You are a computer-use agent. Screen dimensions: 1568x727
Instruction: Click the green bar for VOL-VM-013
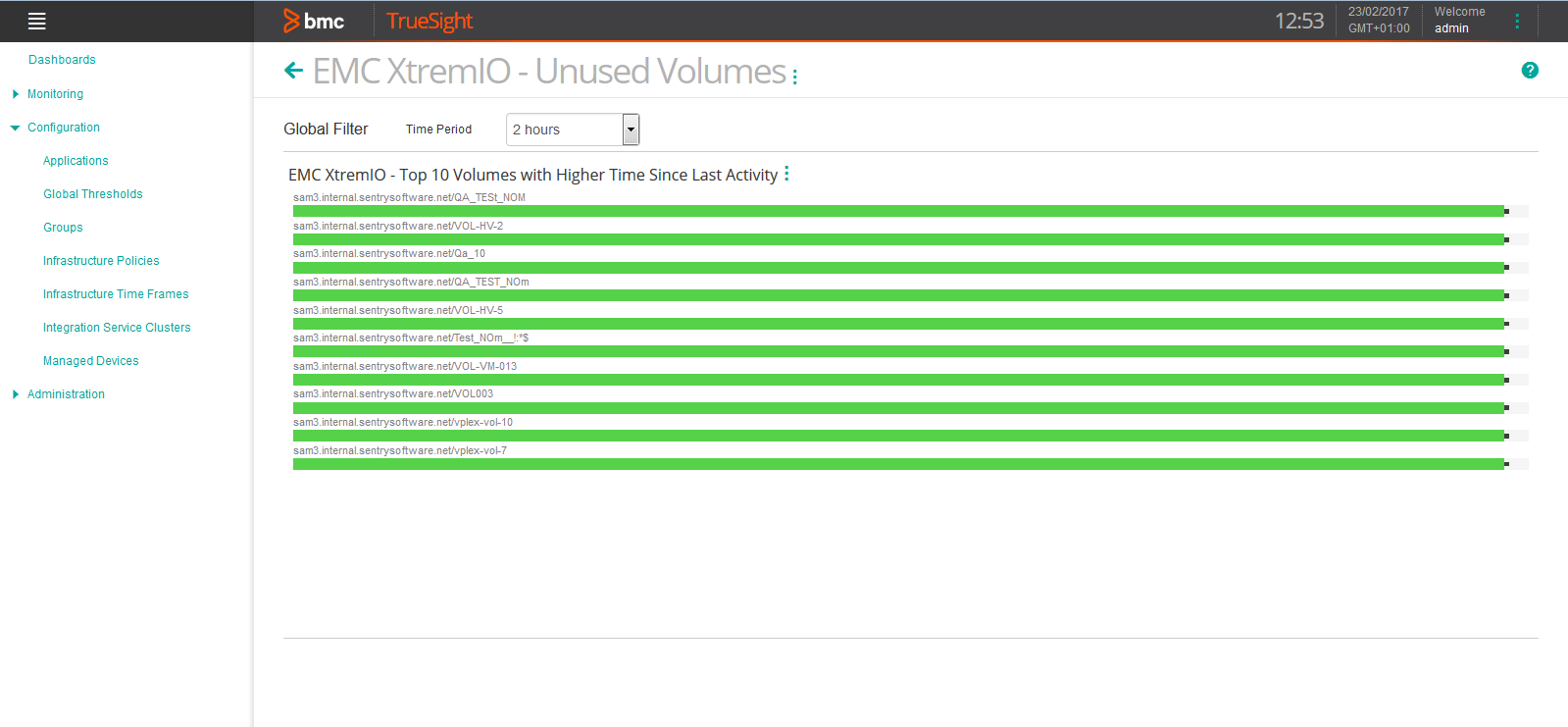tap(898, 380)
